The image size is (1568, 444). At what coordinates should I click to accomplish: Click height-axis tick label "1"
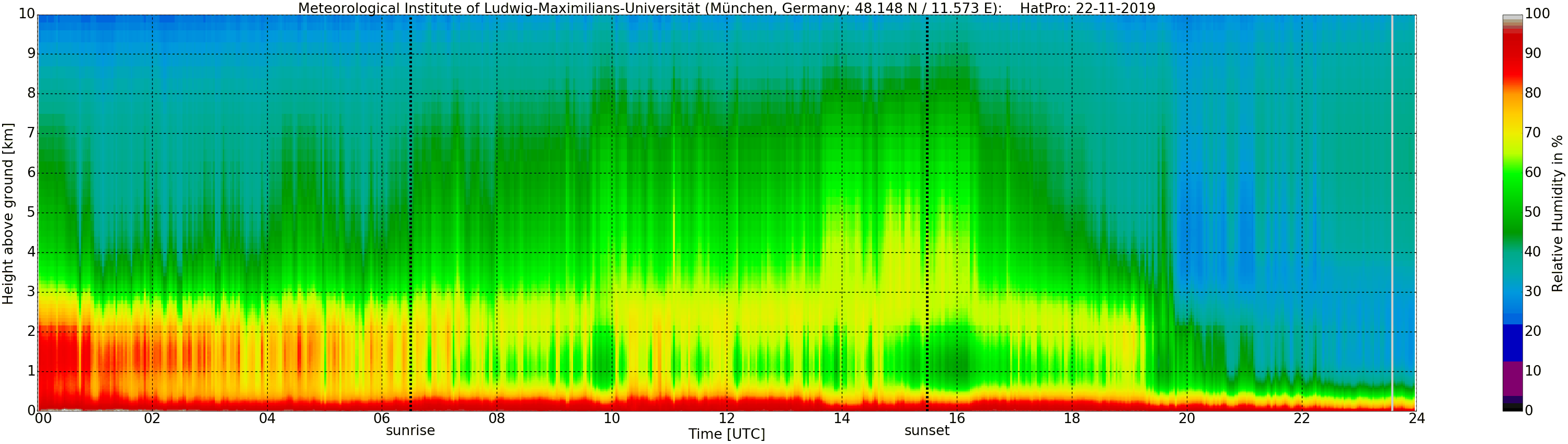31,371
